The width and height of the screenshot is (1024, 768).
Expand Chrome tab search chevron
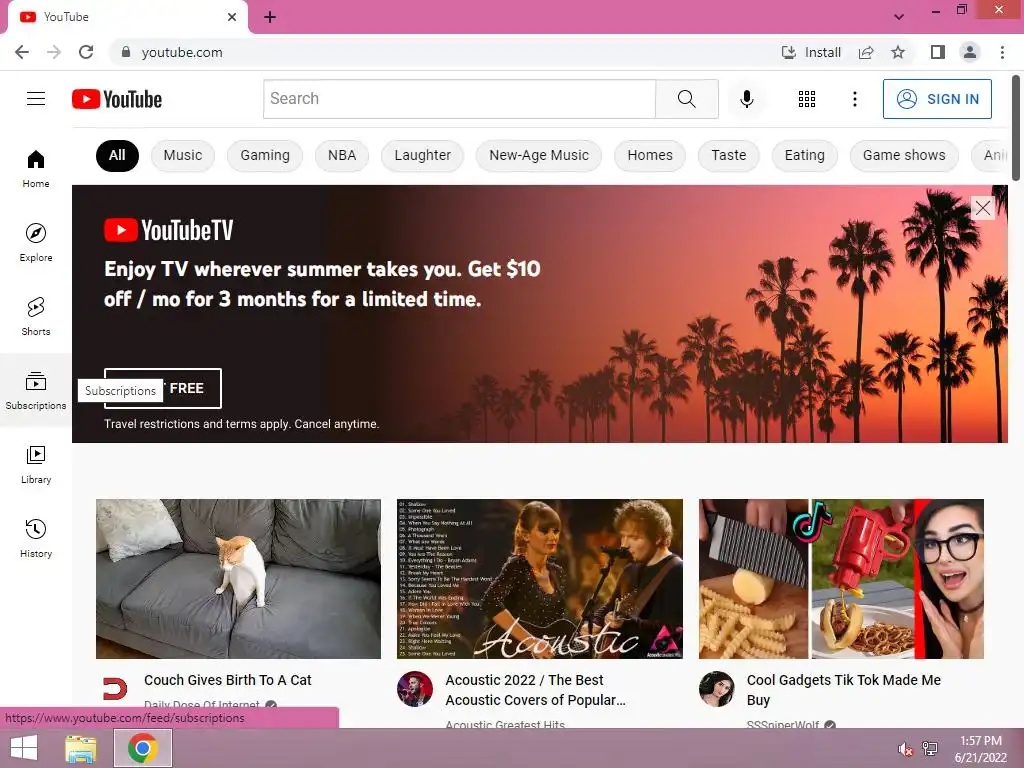point(899,17)
